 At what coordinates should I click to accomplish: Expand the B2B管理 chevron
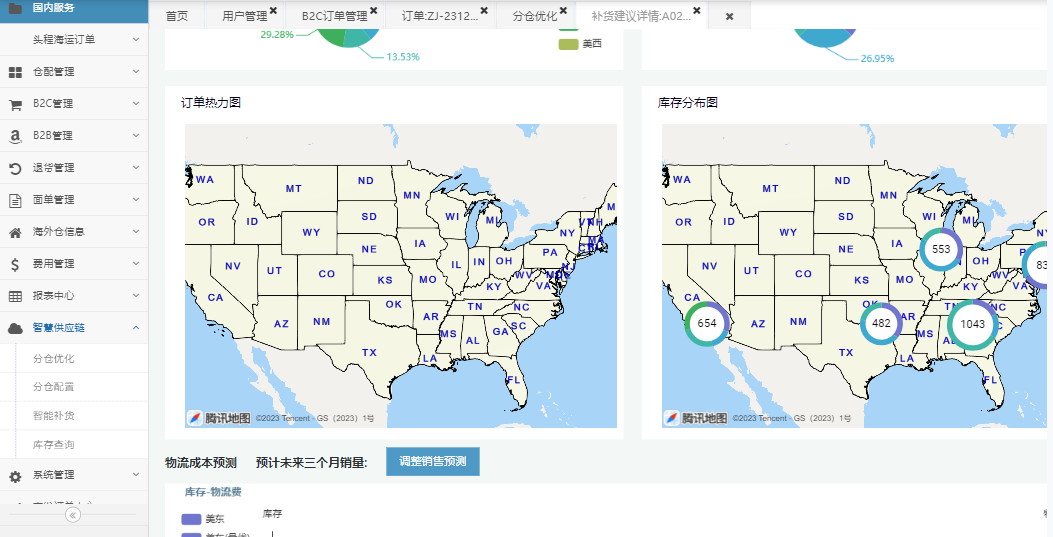pos(136,136)
